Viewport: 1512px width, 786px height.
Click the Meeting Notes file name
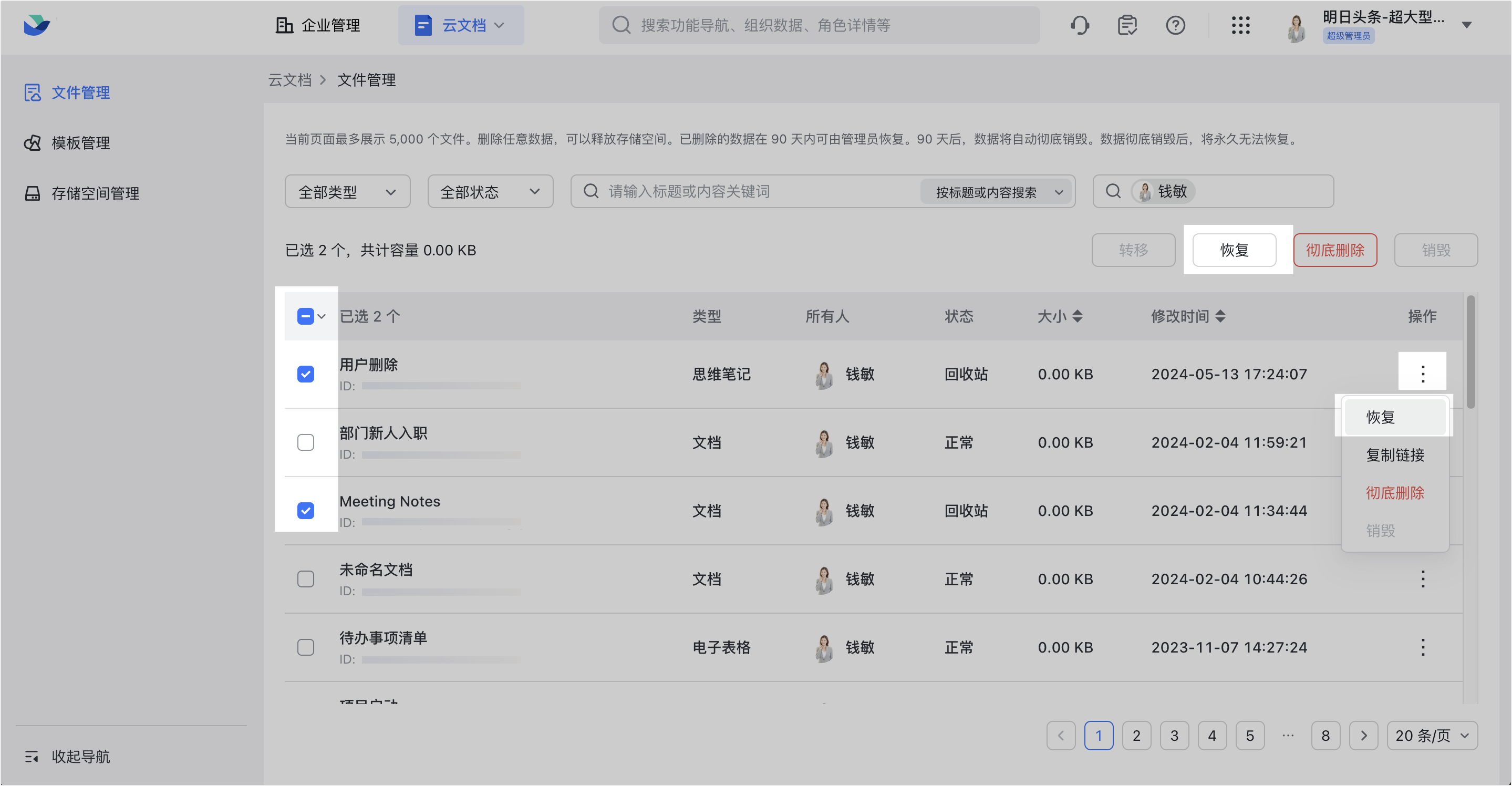pyautogui.click(x=390, y=501)
